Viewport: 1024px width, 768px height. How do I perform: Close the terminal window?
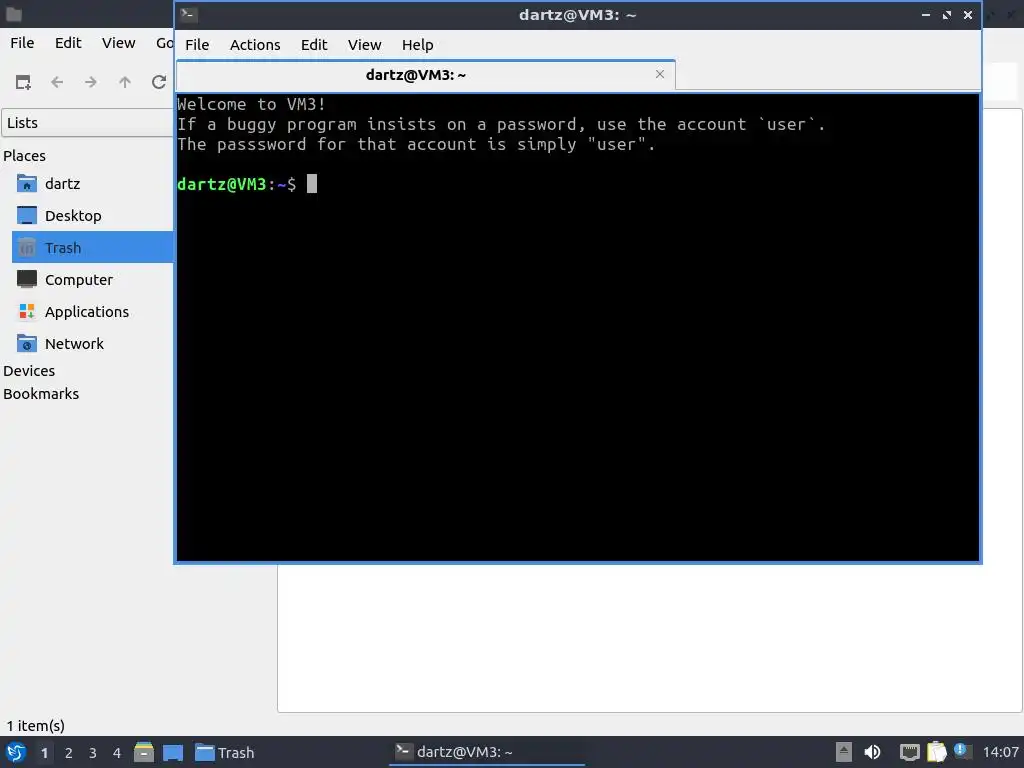[967, 14]
